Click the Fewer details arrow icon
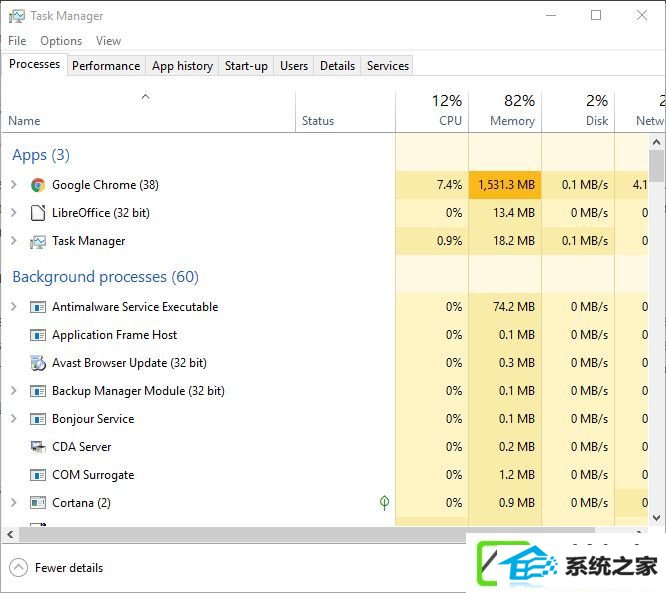The image size is (666, 593). click(18, 568)
